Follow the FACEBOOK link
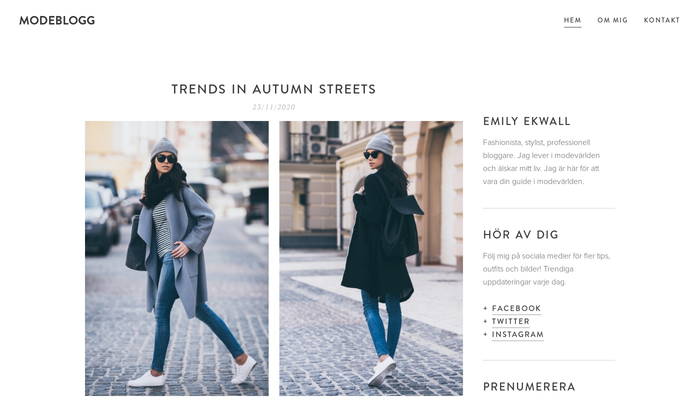 coord(516,308)
